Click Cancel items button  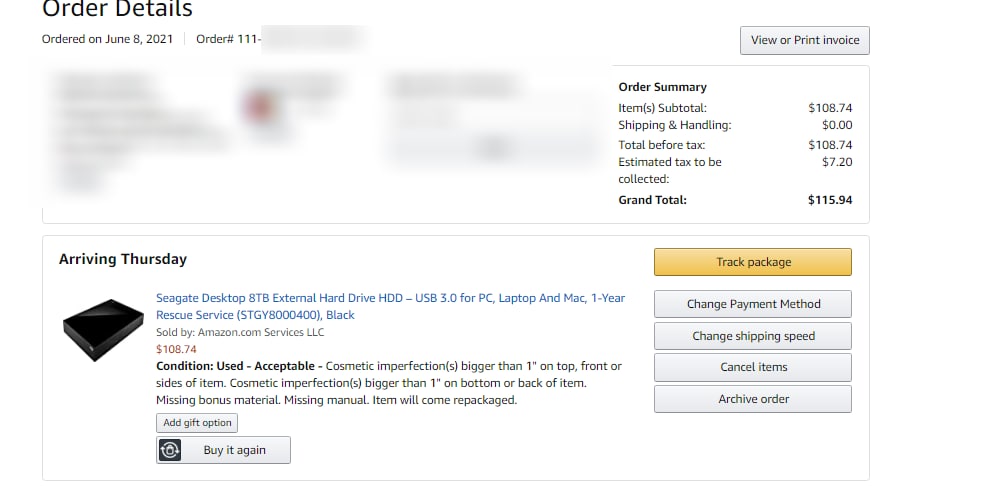753,367
